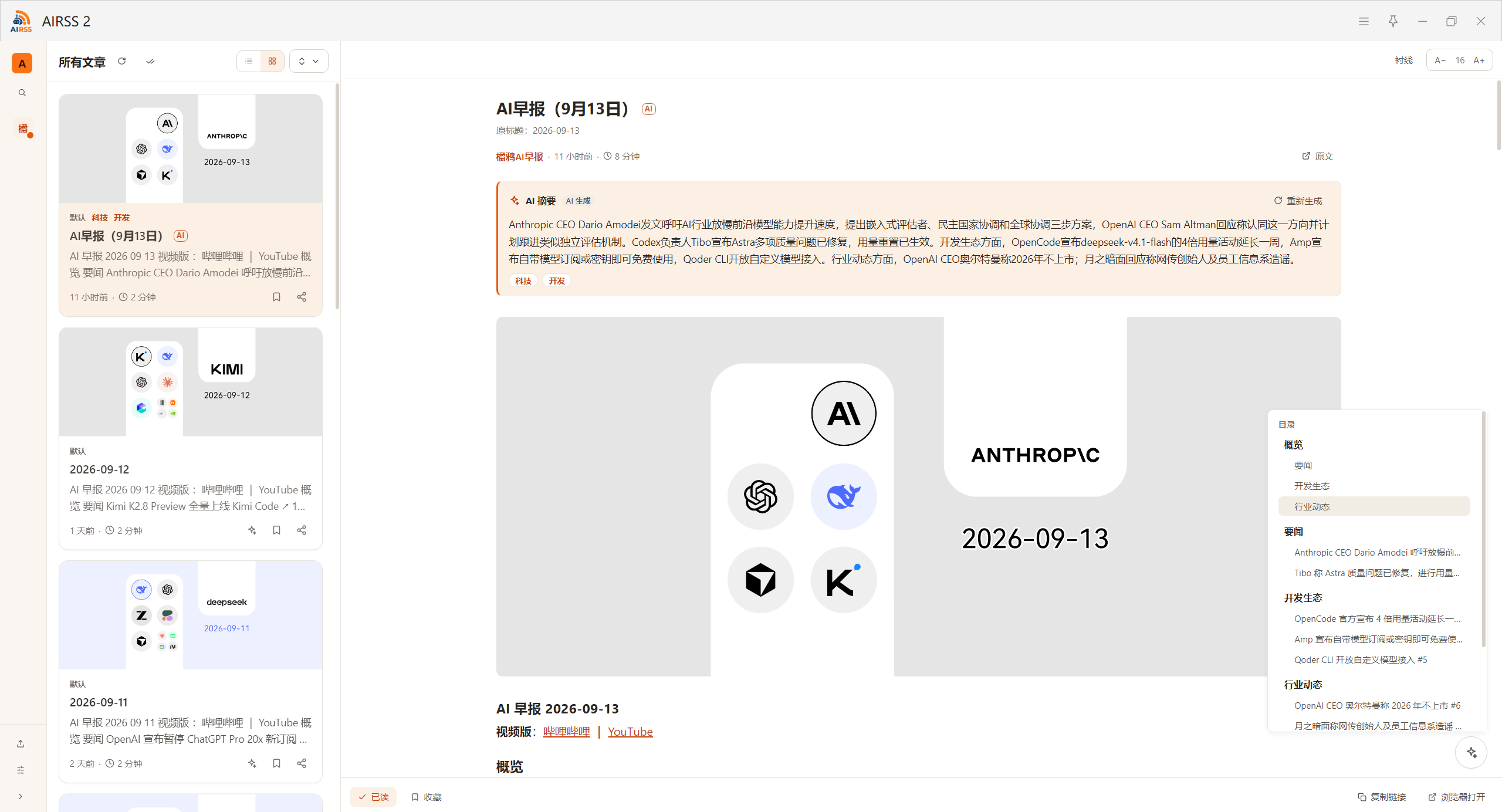Share the 2026-09-12 article card

[x=302, y=530]
